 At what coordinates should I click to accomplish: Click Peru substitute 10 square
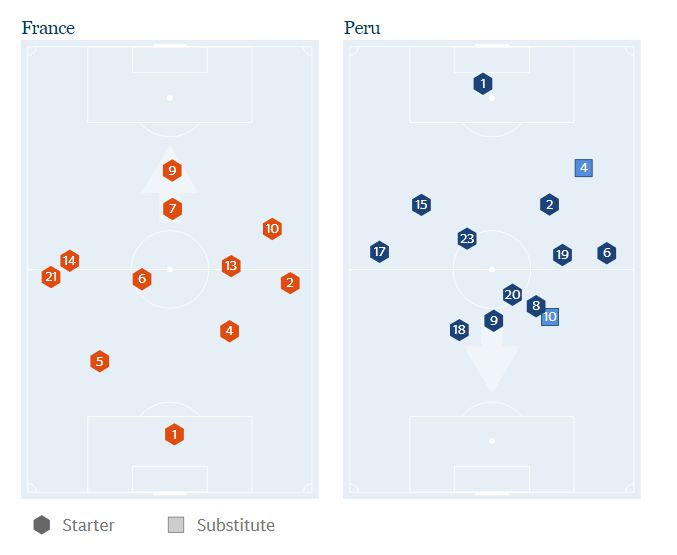(549, 317)
